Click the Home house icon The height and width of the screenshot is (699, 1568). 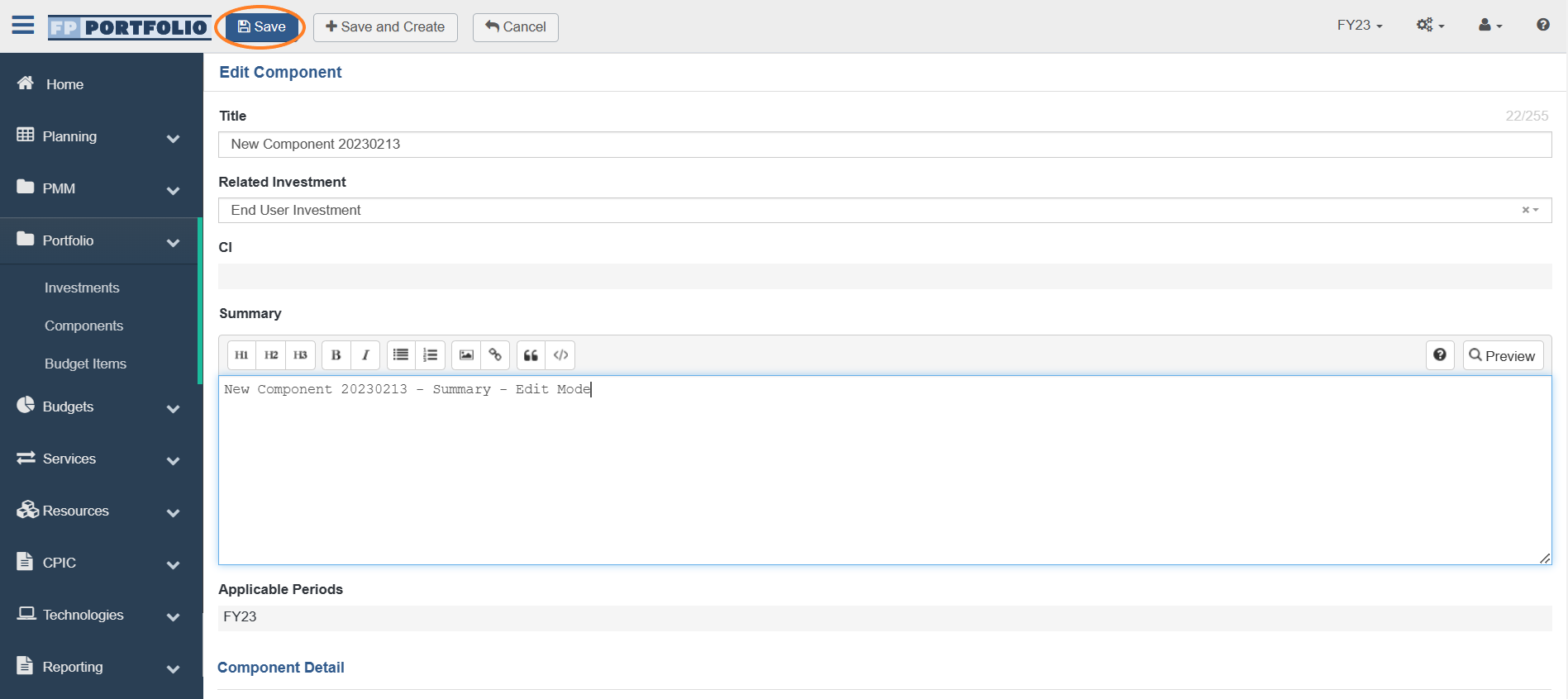pyautogui.click(x=26, y=83)
